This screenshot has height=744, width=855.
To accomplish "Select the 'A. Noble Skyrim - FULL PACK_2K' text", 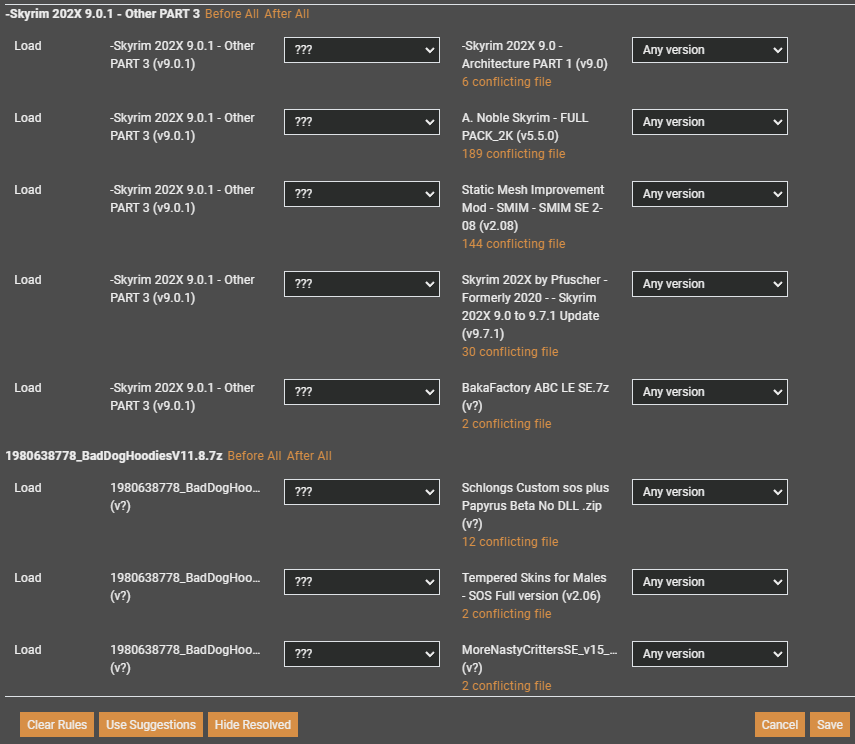I will click(525, 127).
